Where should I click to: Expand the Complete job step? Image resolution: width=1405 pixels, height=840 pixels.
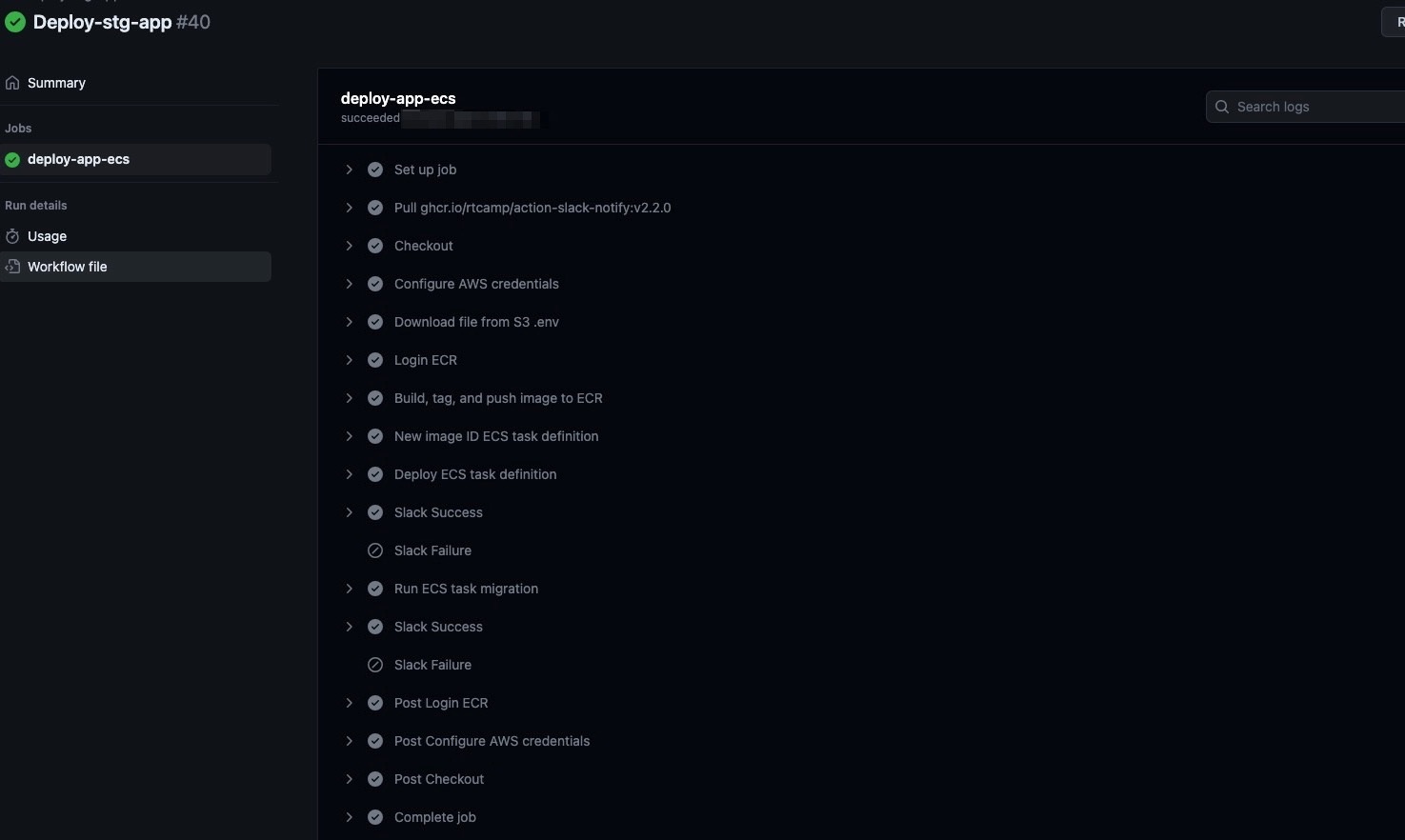click(x=350, y=817)
